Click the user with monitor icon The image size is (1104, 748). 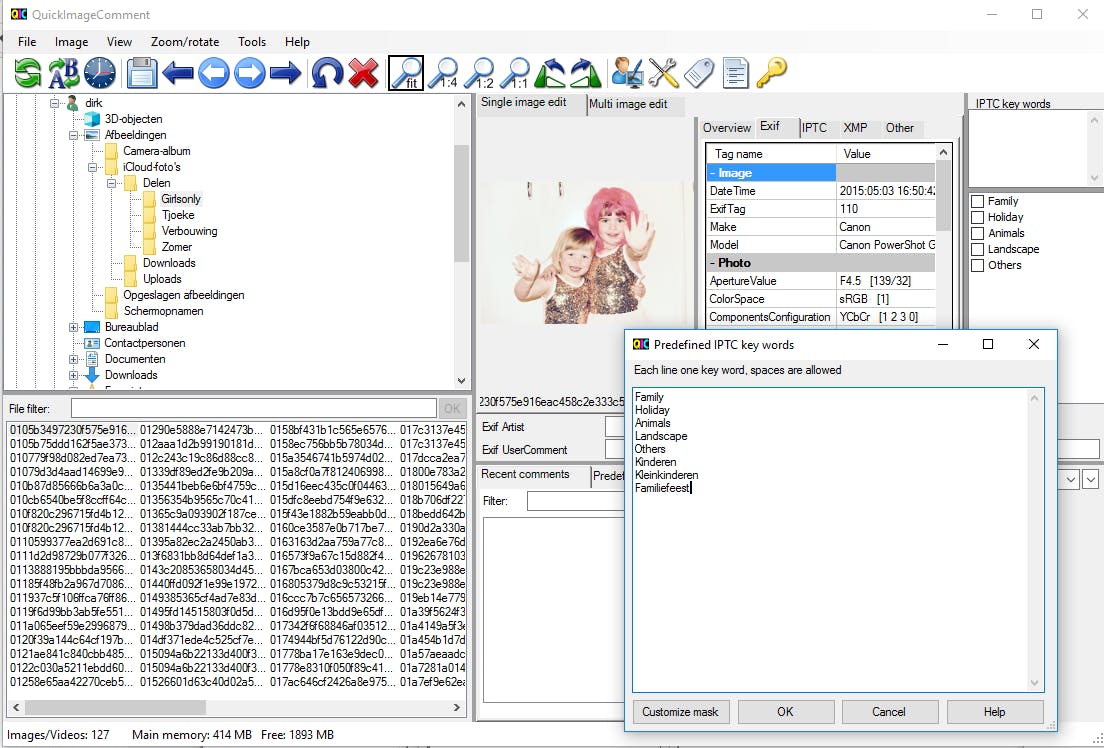tap(627, 73)
